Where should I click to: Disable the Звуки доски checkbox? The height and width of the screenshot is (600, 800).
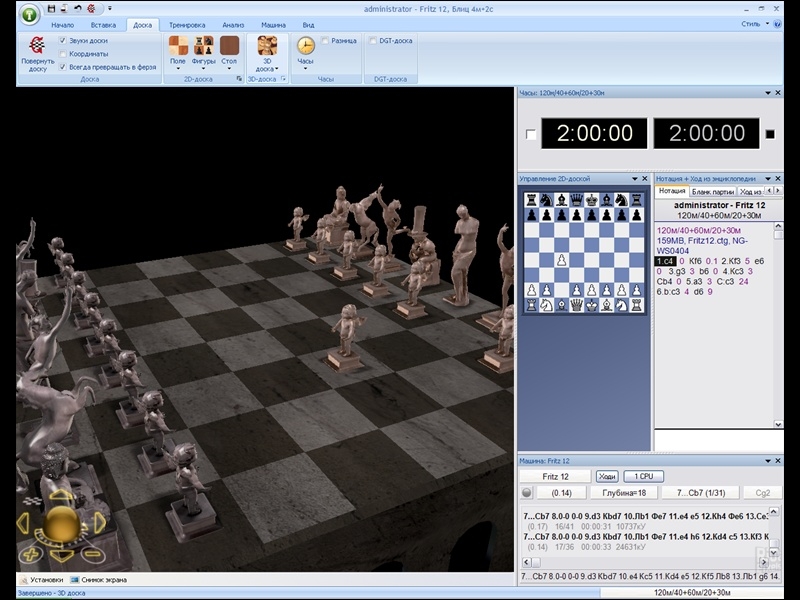pyautogui.click(x=63, y=41)
